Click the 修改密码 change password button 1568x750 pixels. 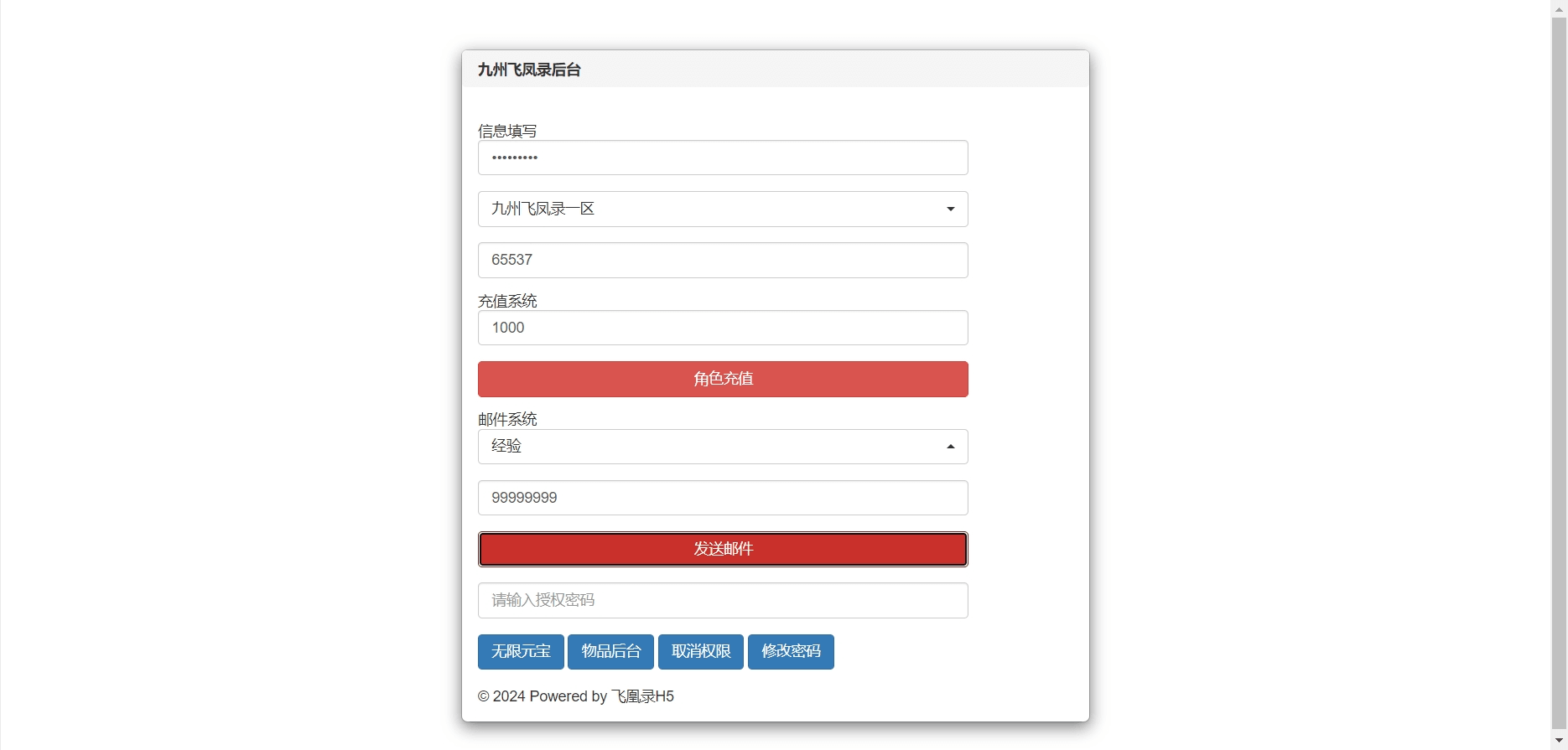tap(790, 651)
